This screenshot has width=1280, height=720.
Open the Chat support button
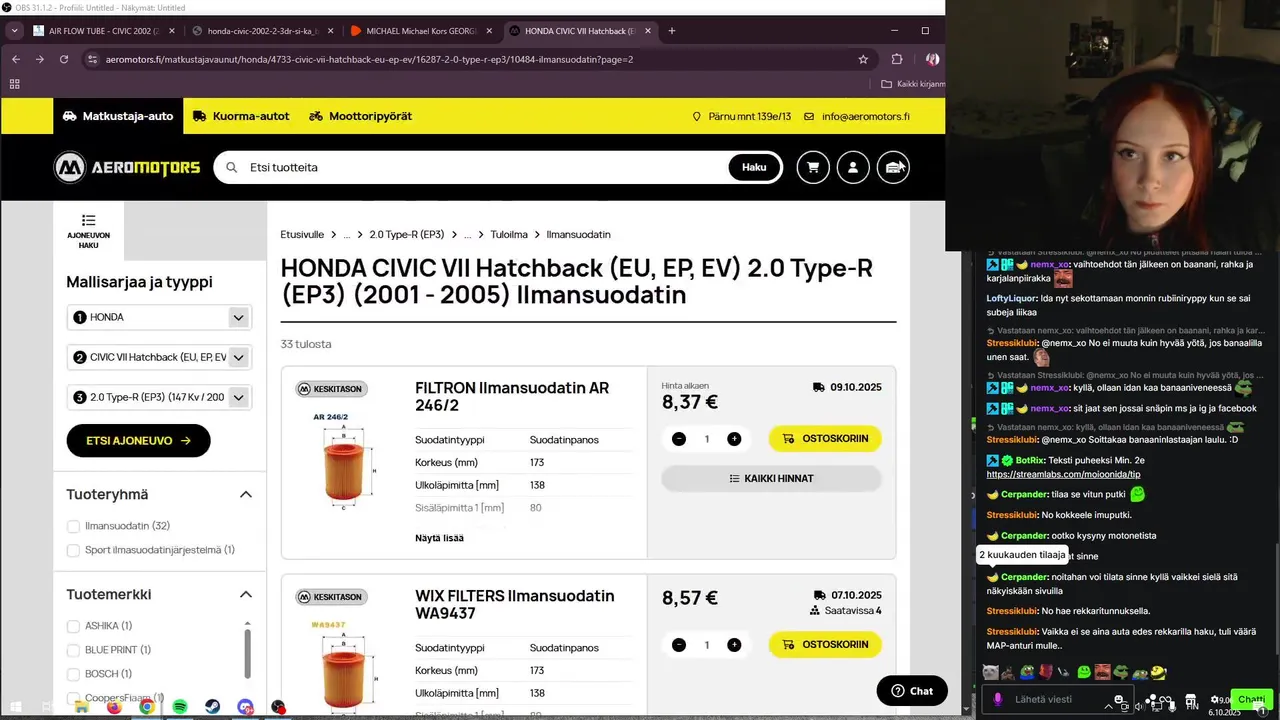(x=912, y=691)
